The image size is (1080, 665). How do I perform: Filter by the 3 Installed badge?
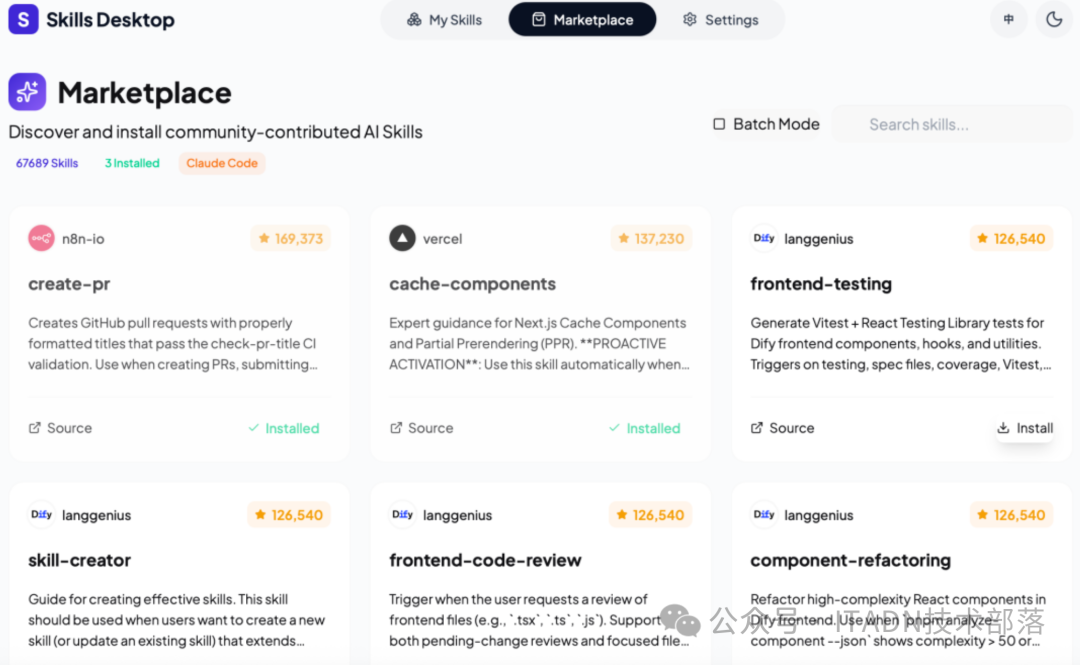[x=132, y=163]
